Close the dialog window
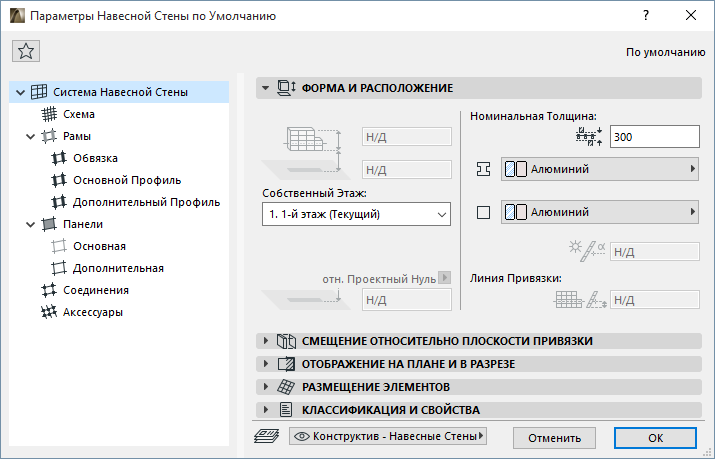Image resolution: width=715 pixels, height=459 pixels. point(691,15)
